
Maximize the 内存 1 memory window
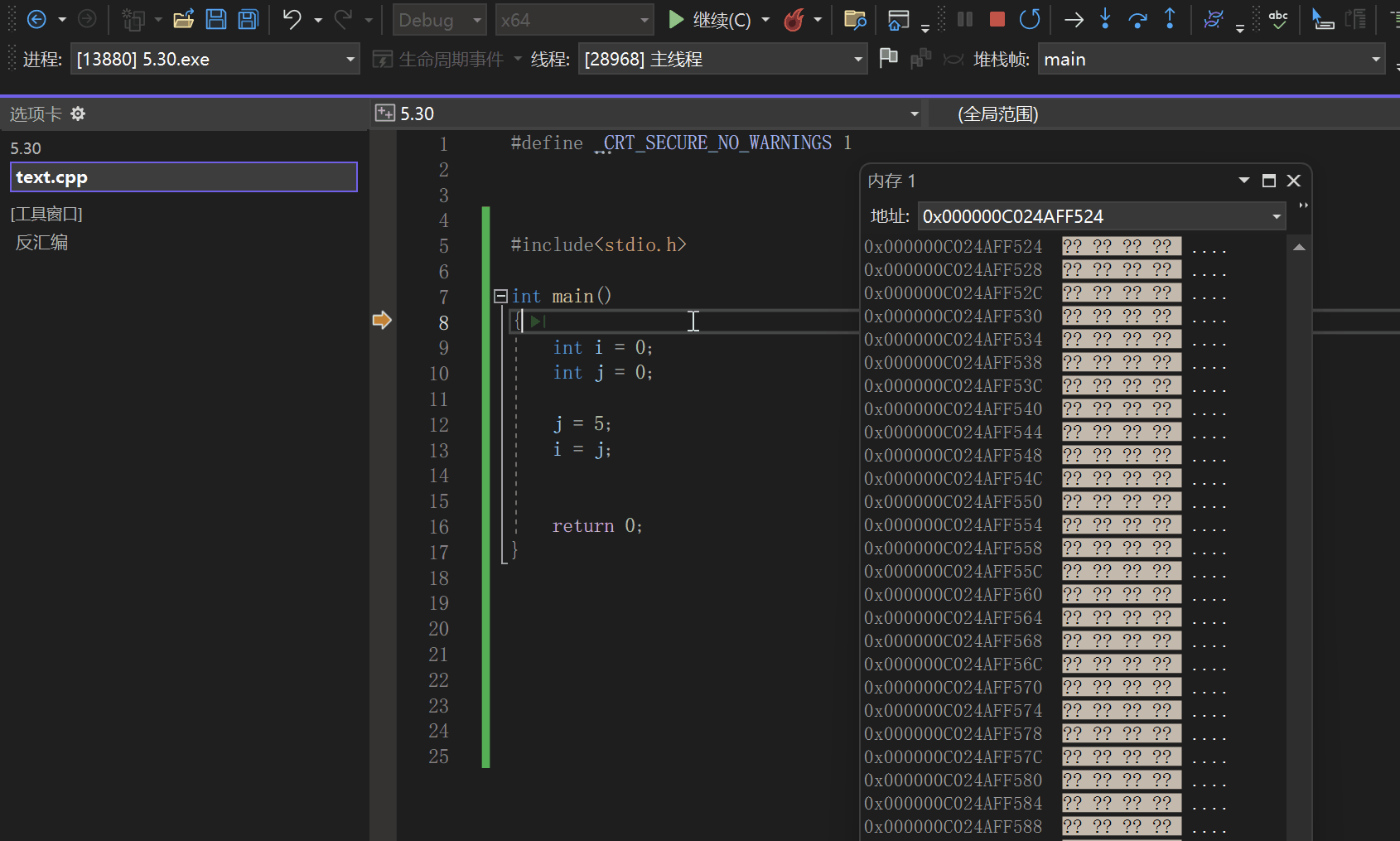point(1269,180)
